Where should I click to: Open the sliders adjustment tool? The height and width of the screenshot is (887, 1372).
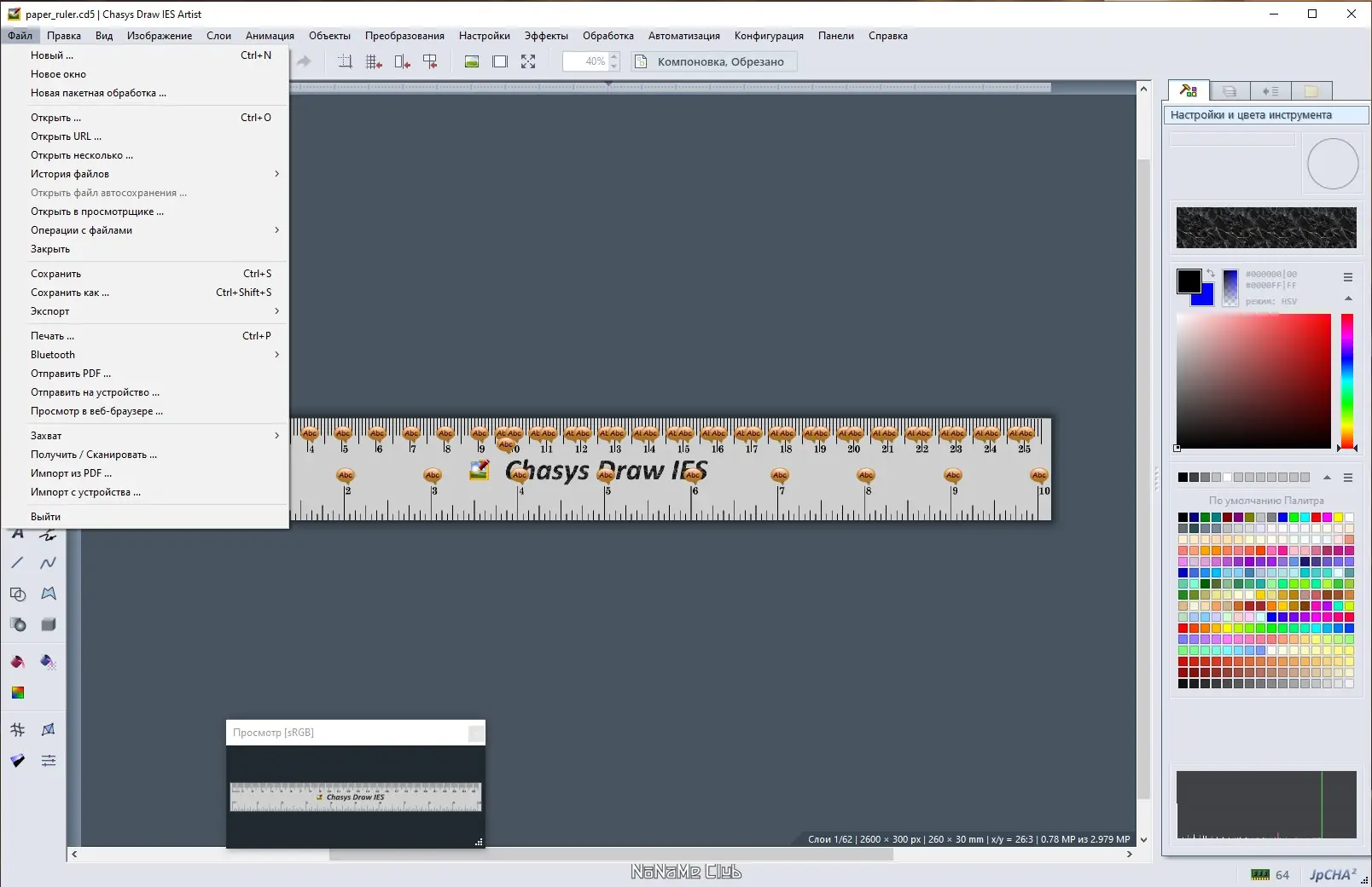tap(48, 760)
